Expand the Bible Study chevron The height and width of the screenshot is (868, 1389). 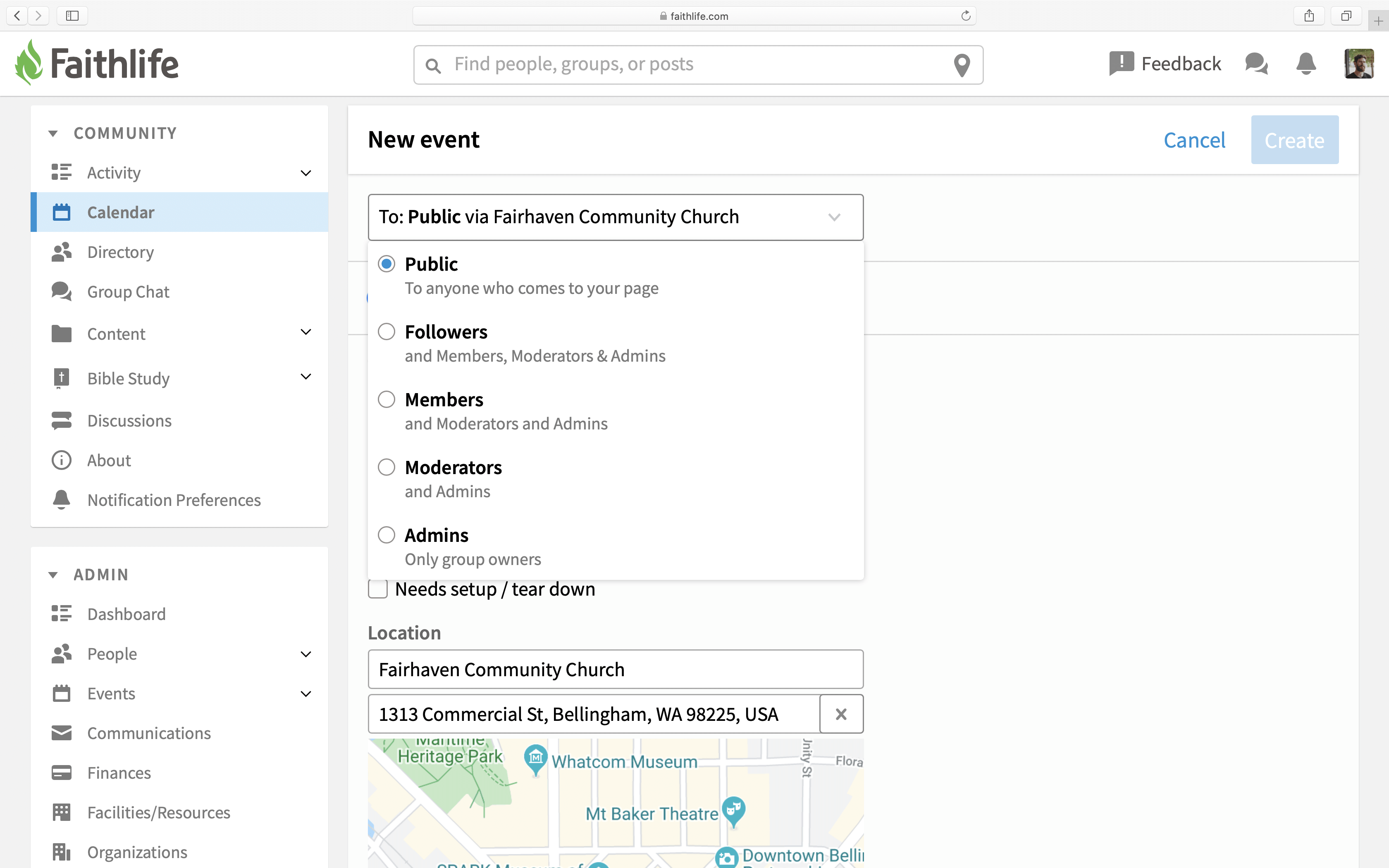tap(306, 377)
